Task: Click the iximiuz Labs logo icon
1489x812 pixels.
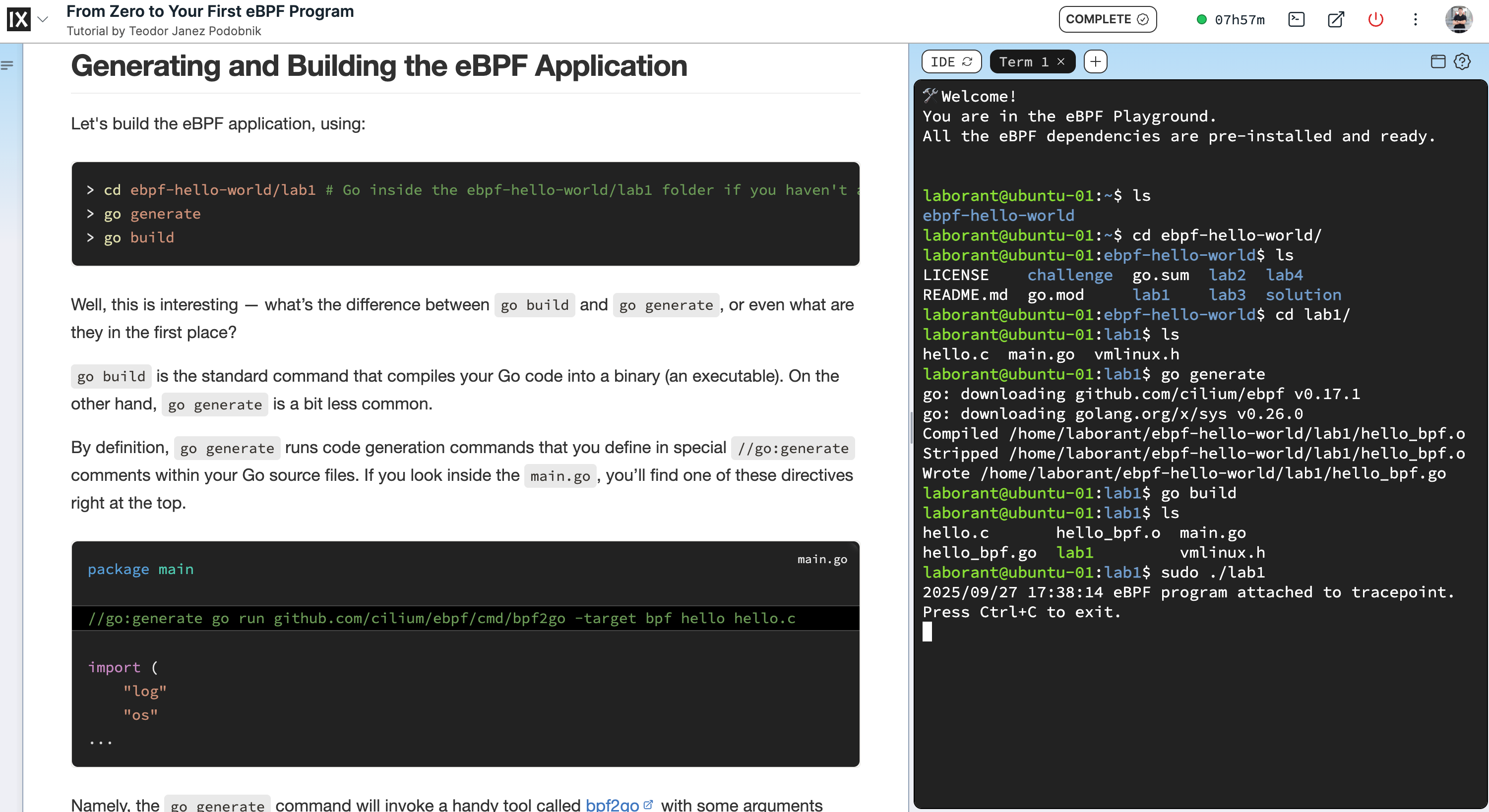Action: (18, 19)
